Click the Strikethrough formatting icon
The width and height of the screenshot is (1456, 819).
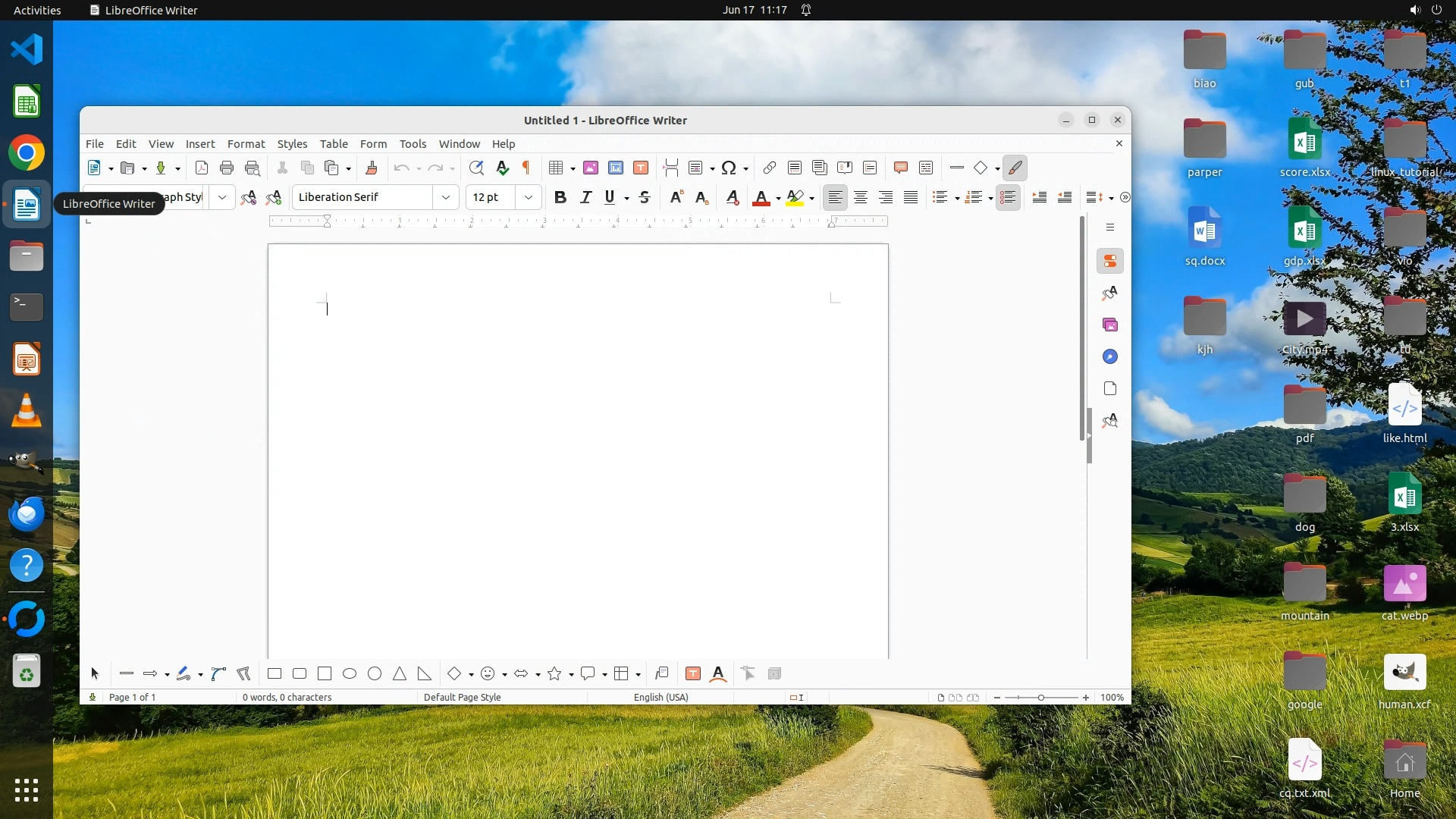pos(645,198)
